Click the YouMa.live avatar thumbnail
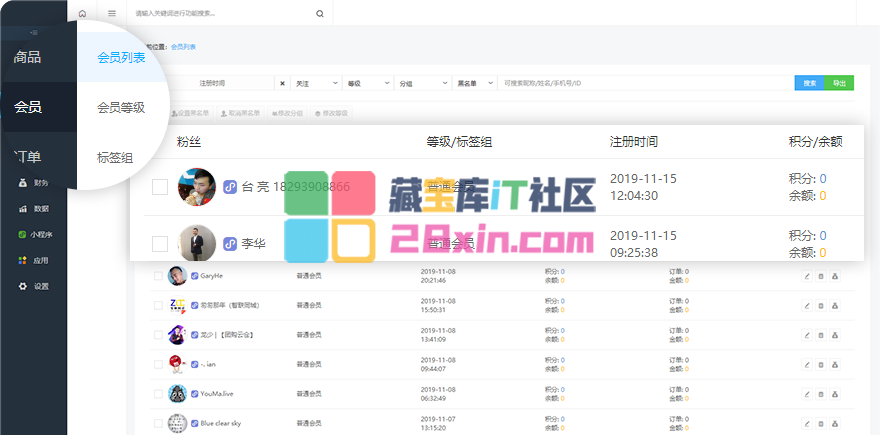880x435 pixels. coord(177,393)
